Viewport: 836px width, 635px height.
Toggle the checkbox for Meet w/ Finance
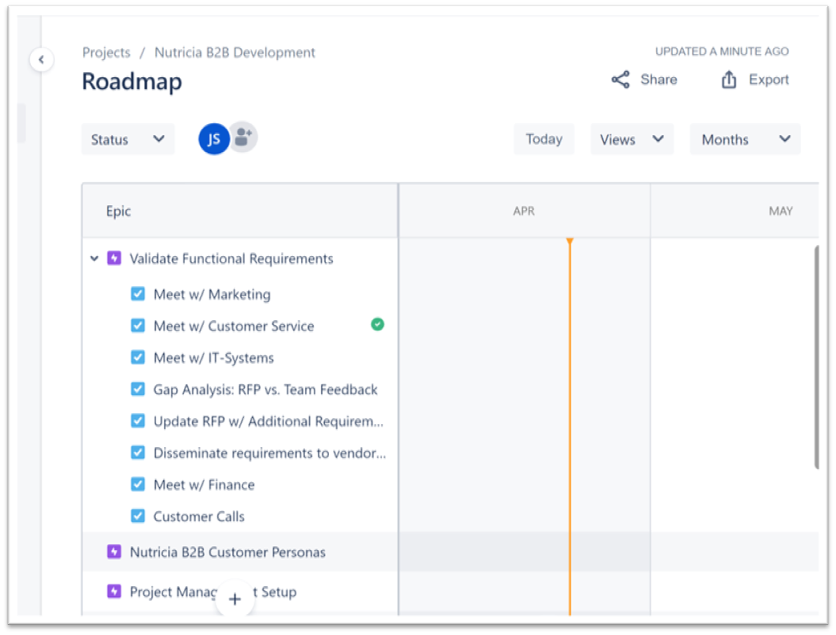click(138, 484)
